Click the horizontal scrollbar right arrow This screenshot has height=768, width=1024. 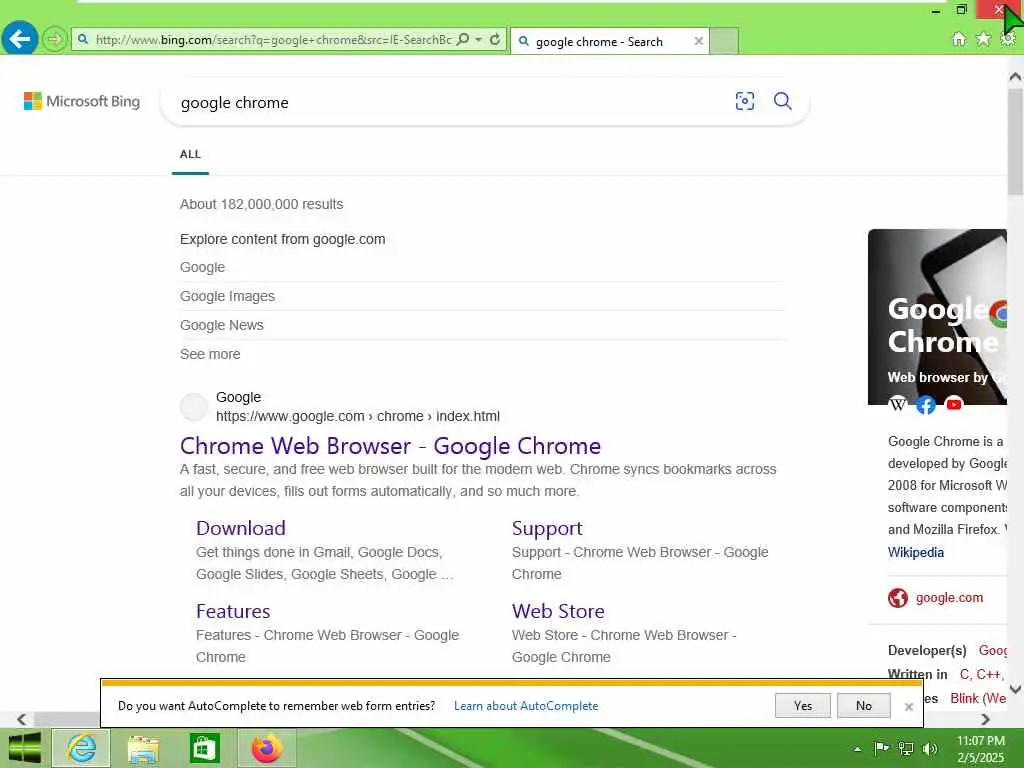pos(985,719)
